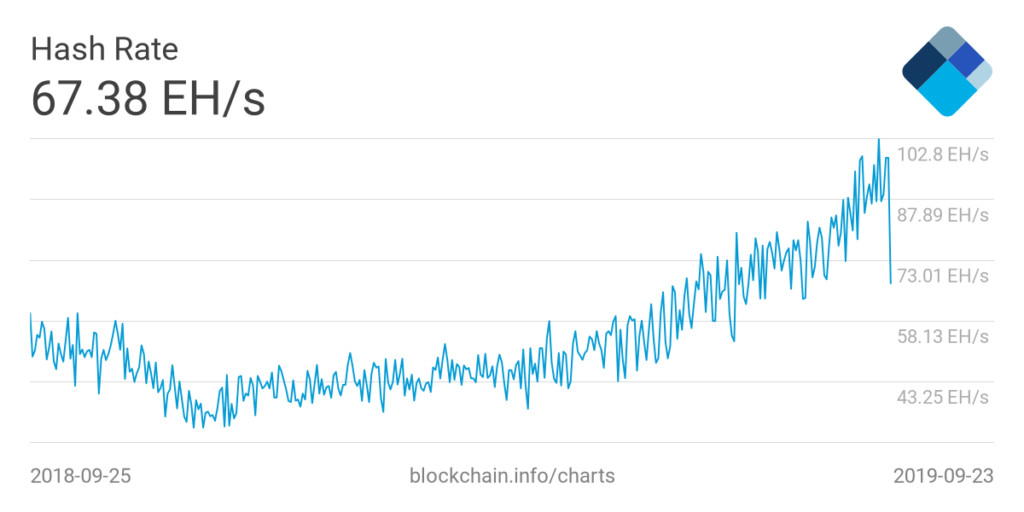
Task: Click the 102.8 EH/s axis label
Action: point(943,155)
